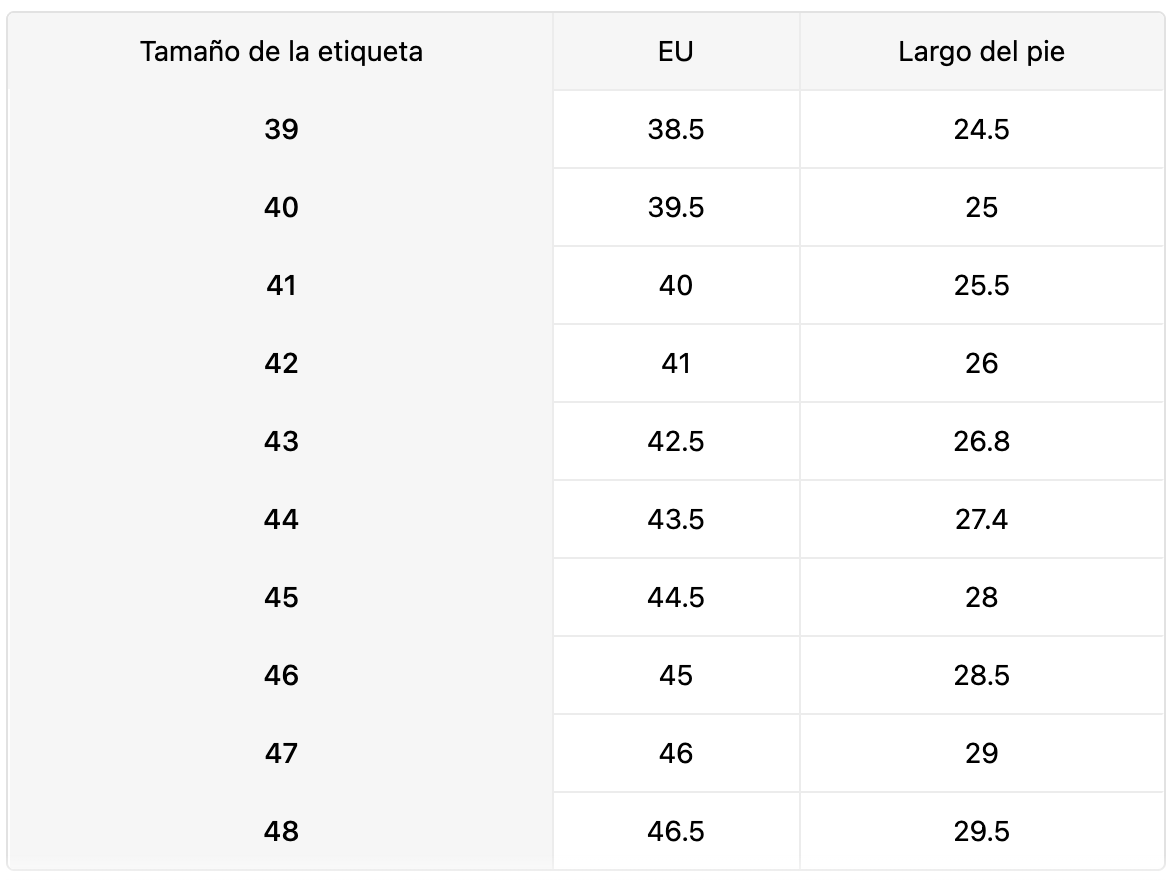The image size is (1172, 882).
Task: Click label size 44 in first column
Action: (x=281, y=519)
